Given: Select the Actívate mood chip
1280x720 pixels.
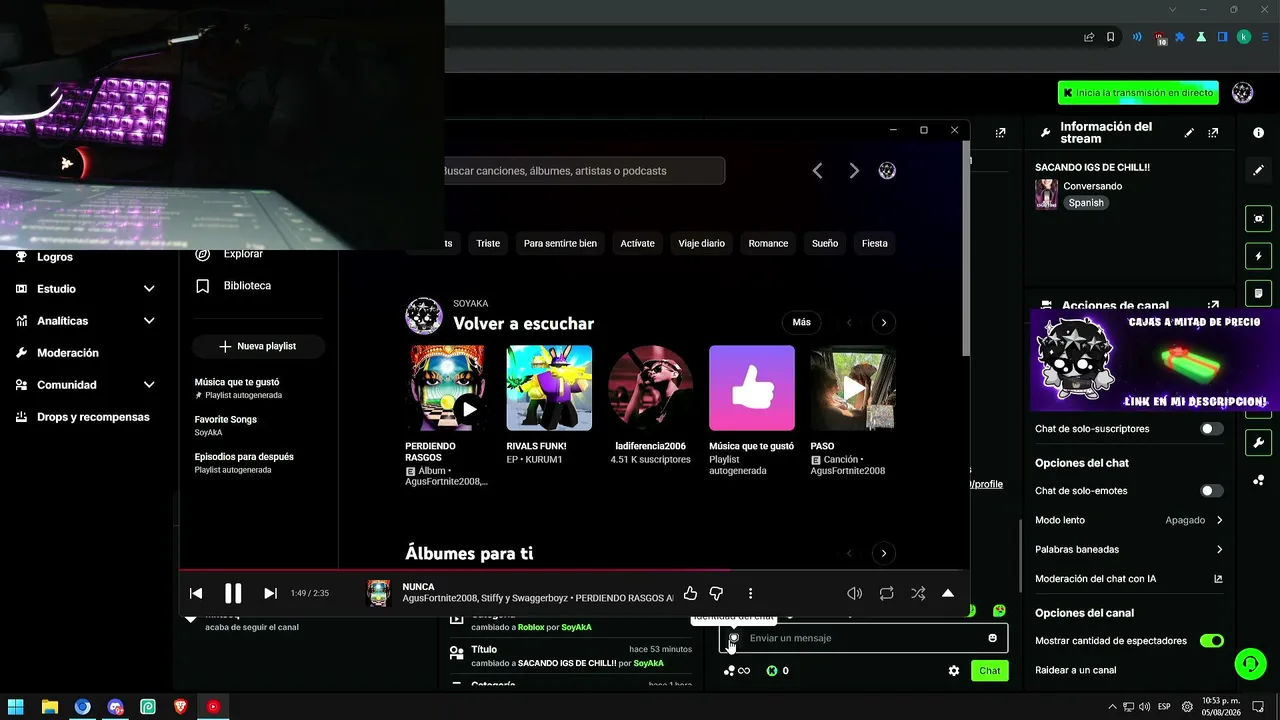Looking at the screenshot, I should (x=637, y=243).
